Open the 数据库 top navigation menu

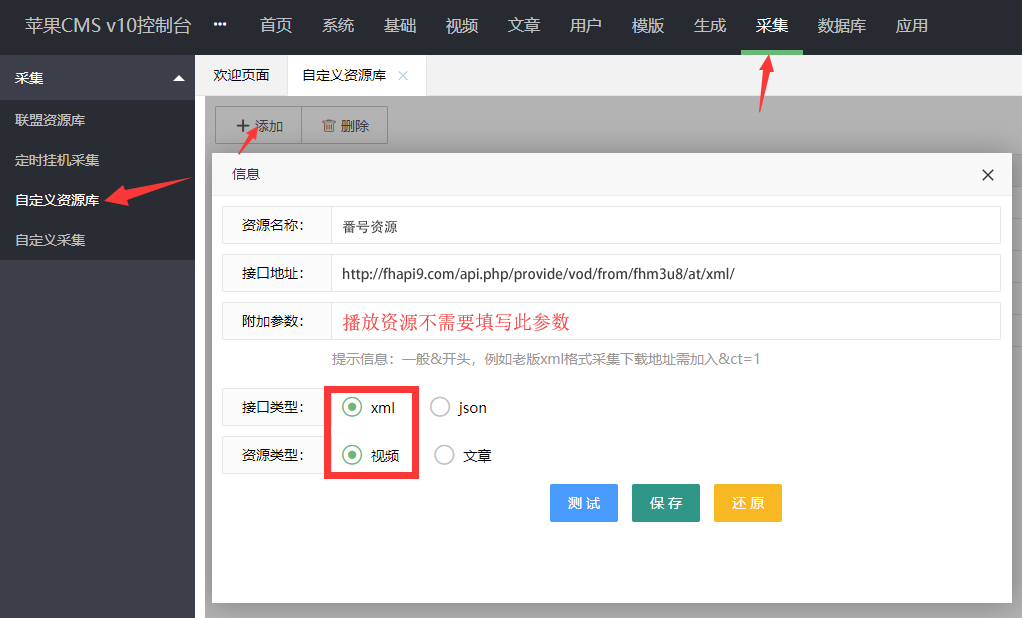[x=841, y=26]
